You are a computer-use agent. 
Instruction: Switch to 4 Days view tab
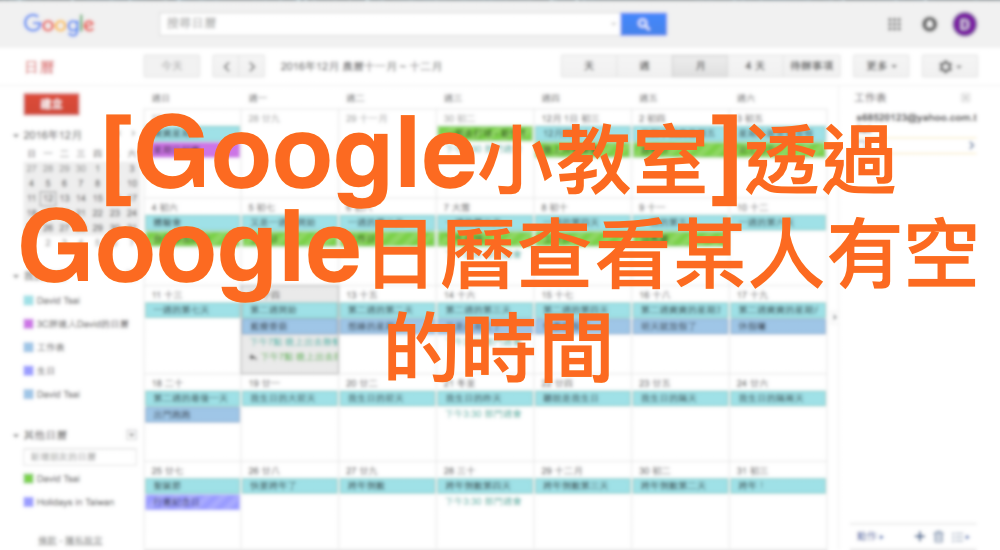(x=754, y=66)
